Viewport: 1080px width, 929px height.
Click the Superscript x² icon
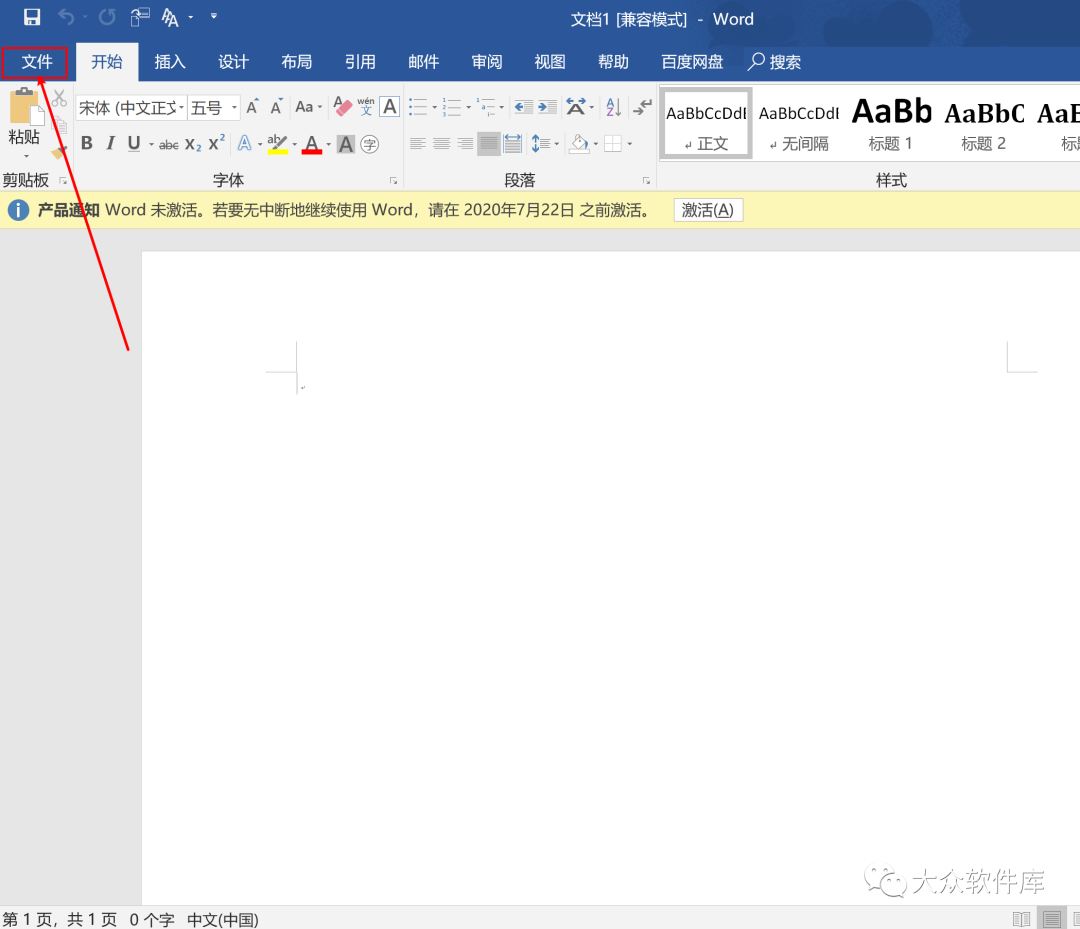217,144
